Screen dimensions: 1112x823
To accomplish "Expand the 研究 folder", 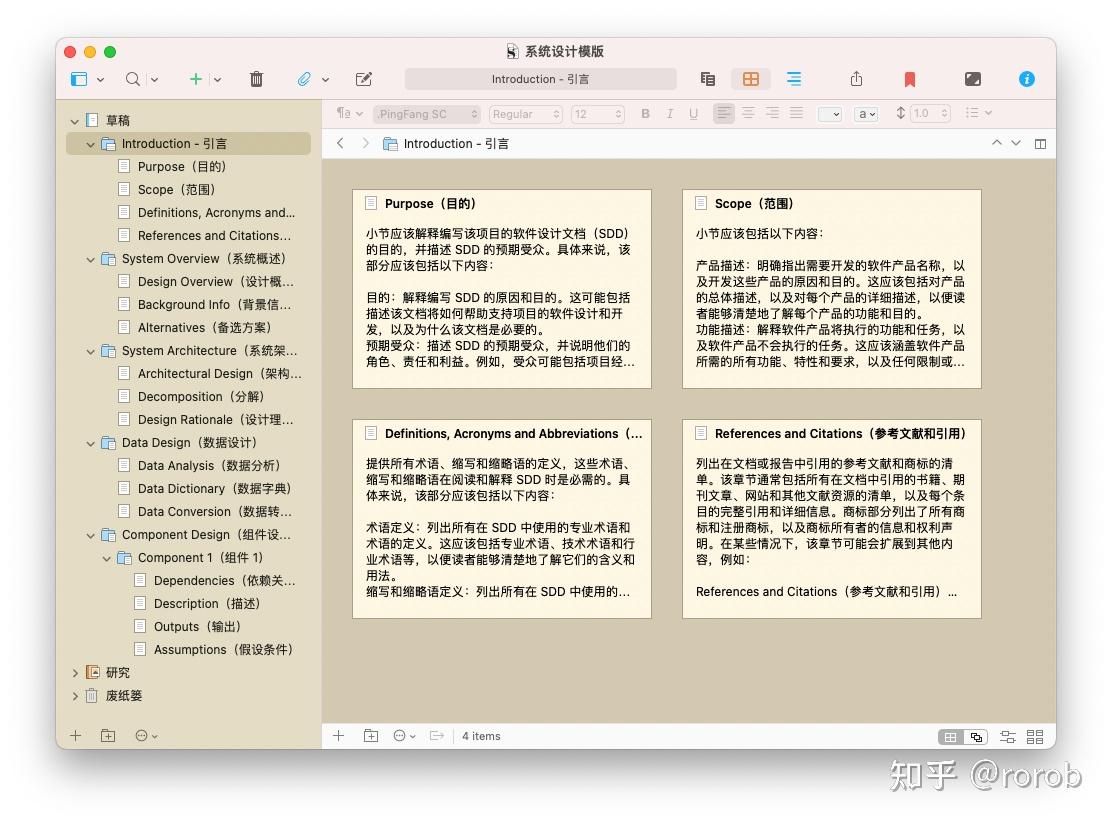I will pos(74,673).
